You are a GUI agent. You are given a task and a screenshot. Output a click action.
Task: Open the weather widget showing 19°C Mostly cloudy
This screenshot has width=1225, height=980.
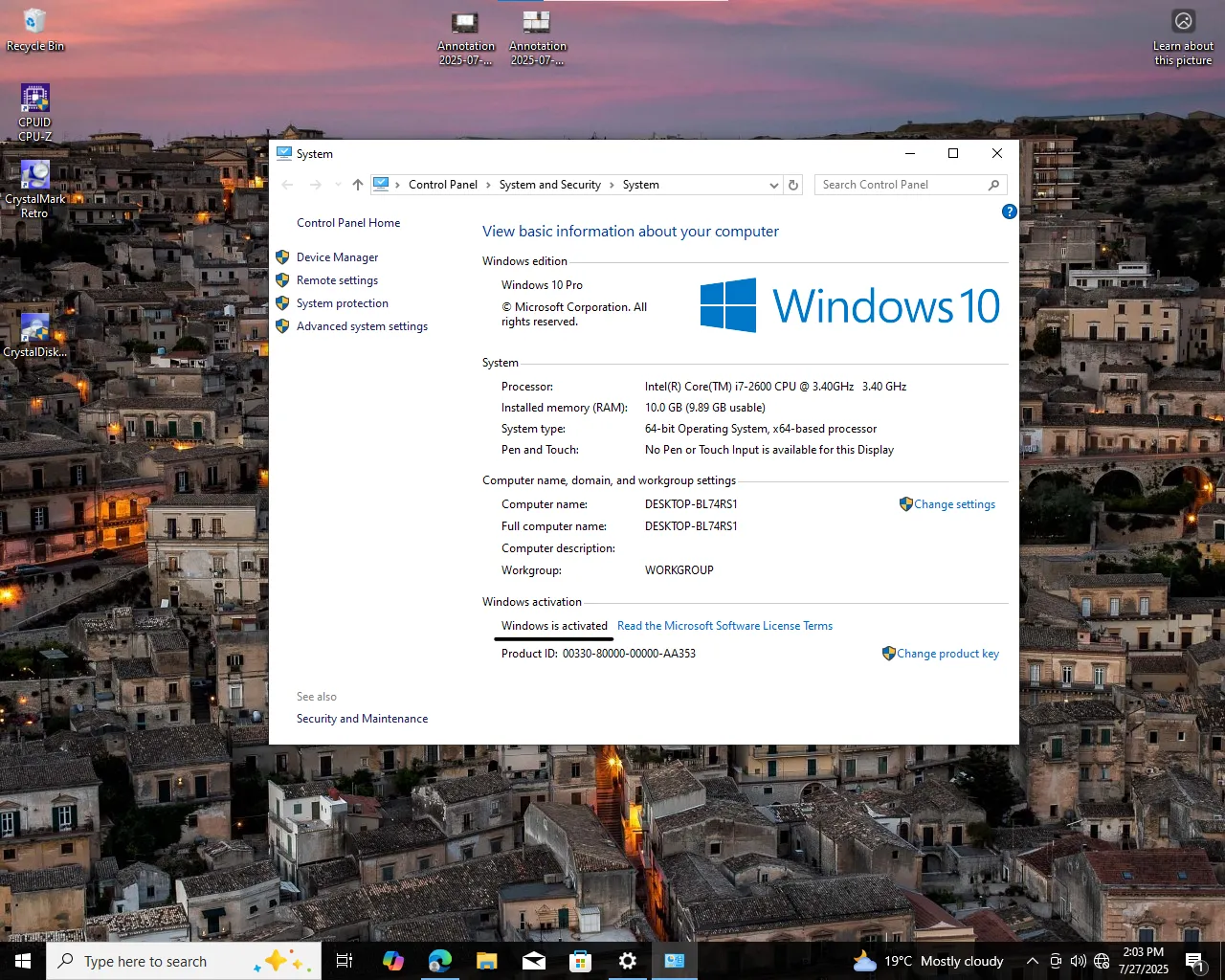click(x=928, y=961)
